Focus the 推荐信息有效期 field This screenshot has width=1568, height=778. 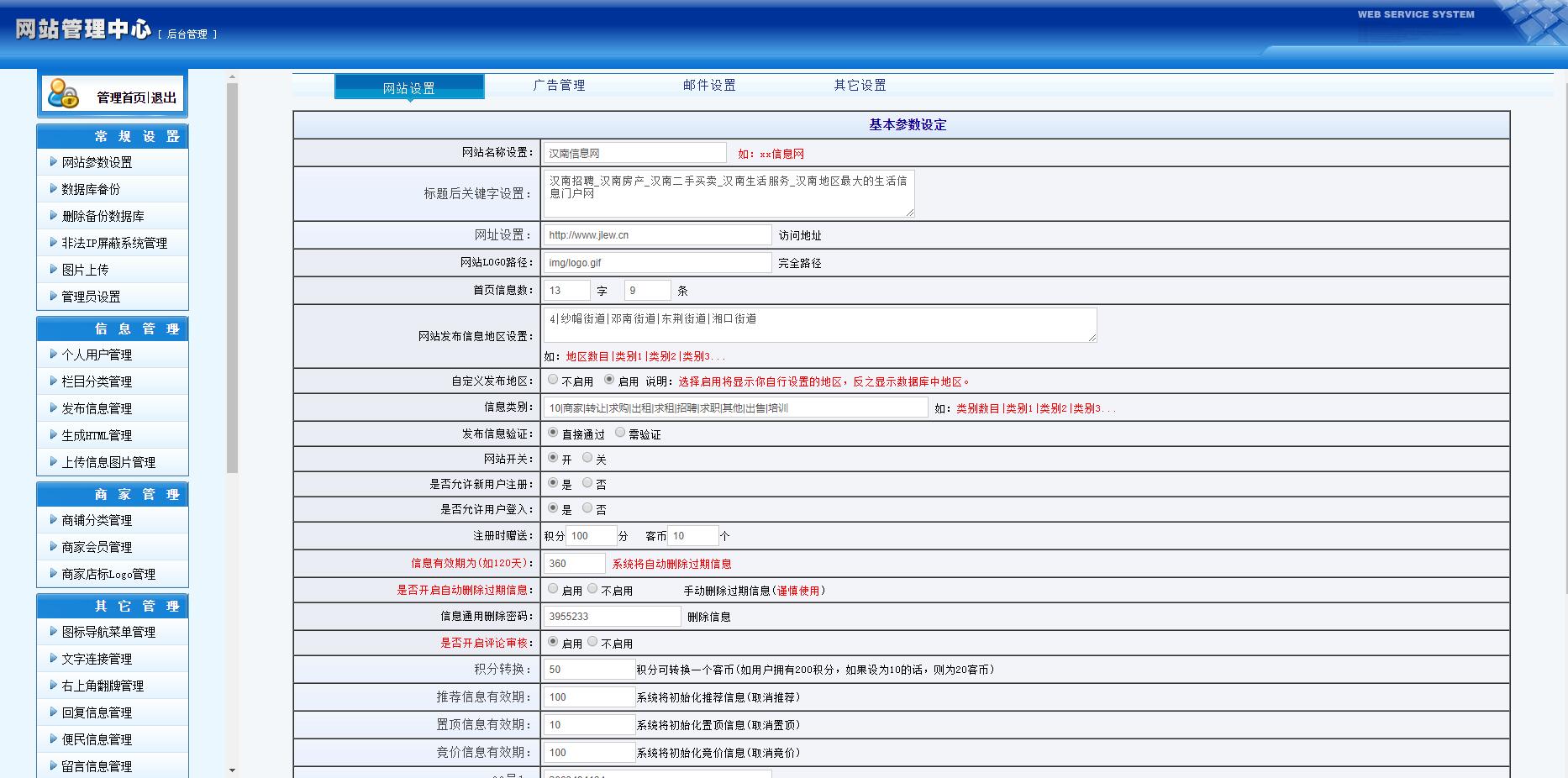(x=589, y=697)
